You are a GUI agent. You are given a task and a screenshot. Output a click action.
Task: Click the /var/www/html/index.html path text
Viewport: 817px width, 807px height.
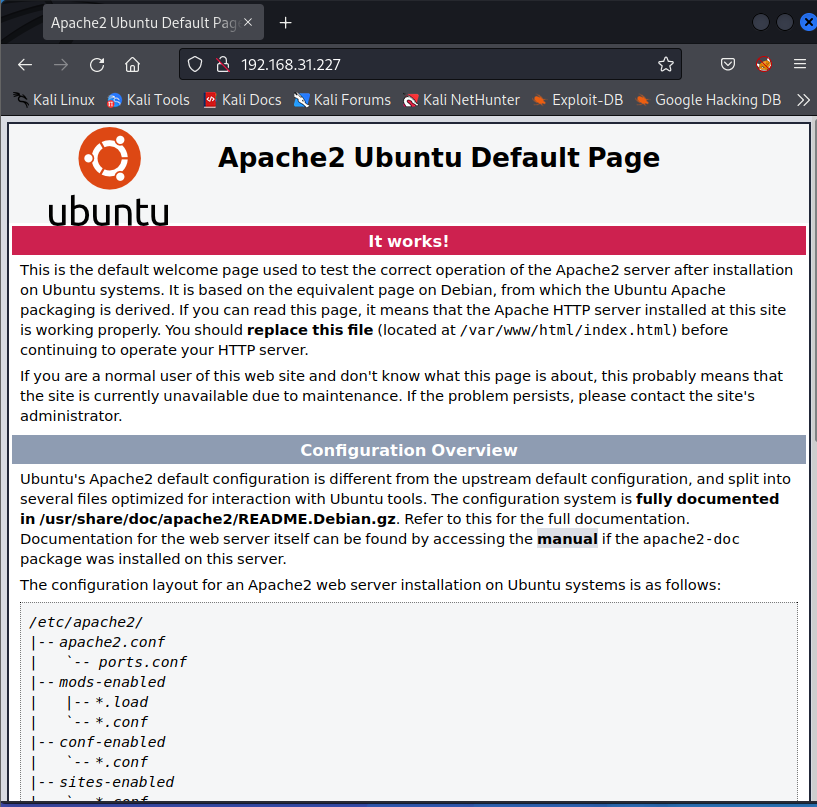point(568,330)
